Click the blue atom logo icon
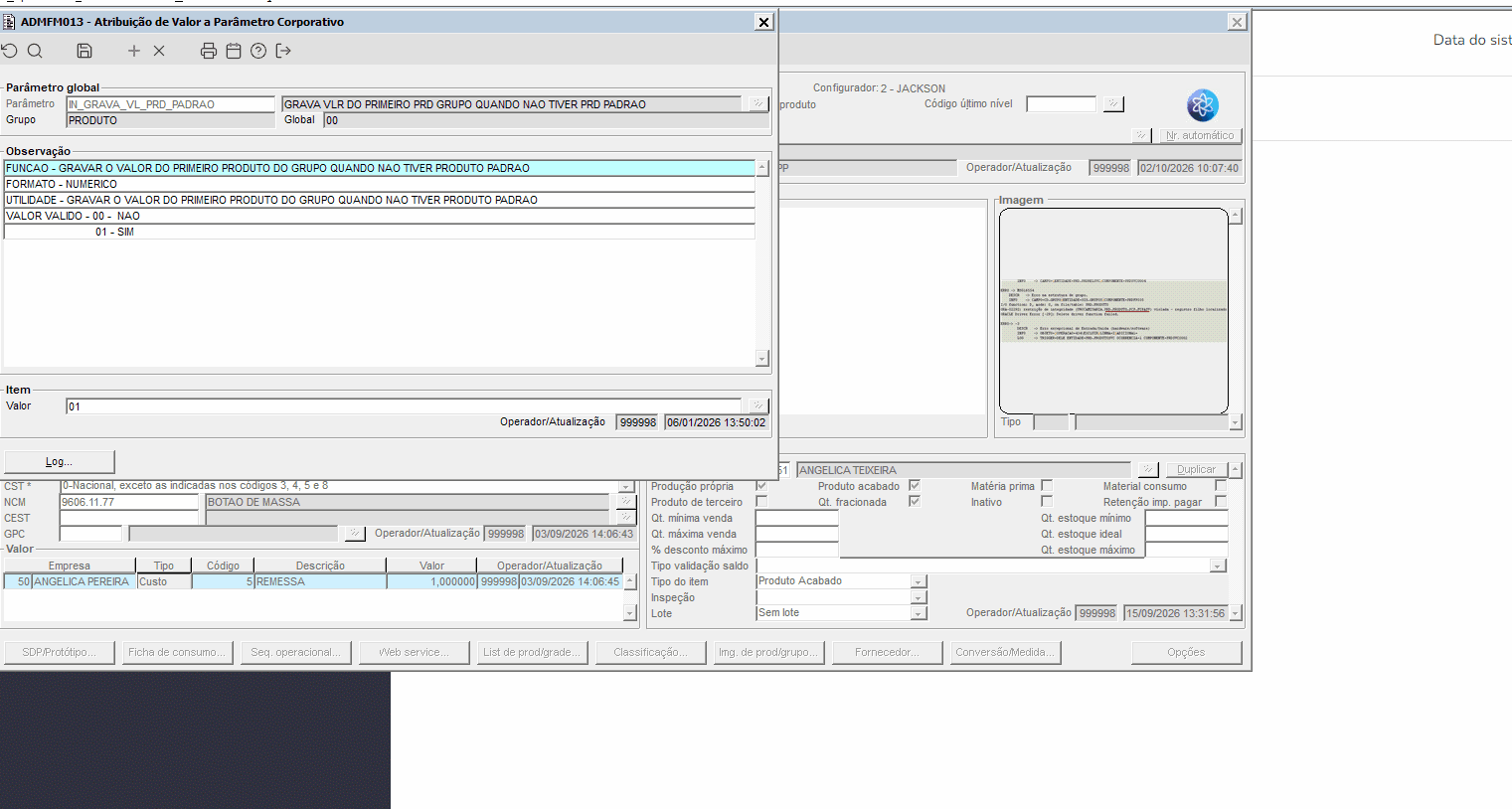 tap(1203, 105)
